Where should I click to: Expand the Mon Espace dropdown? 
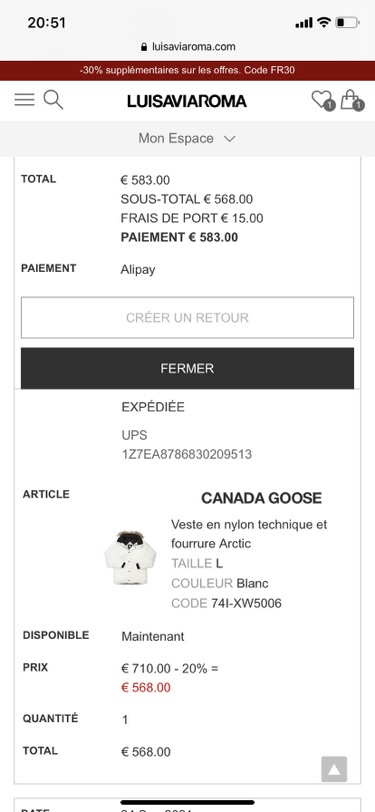188,138
